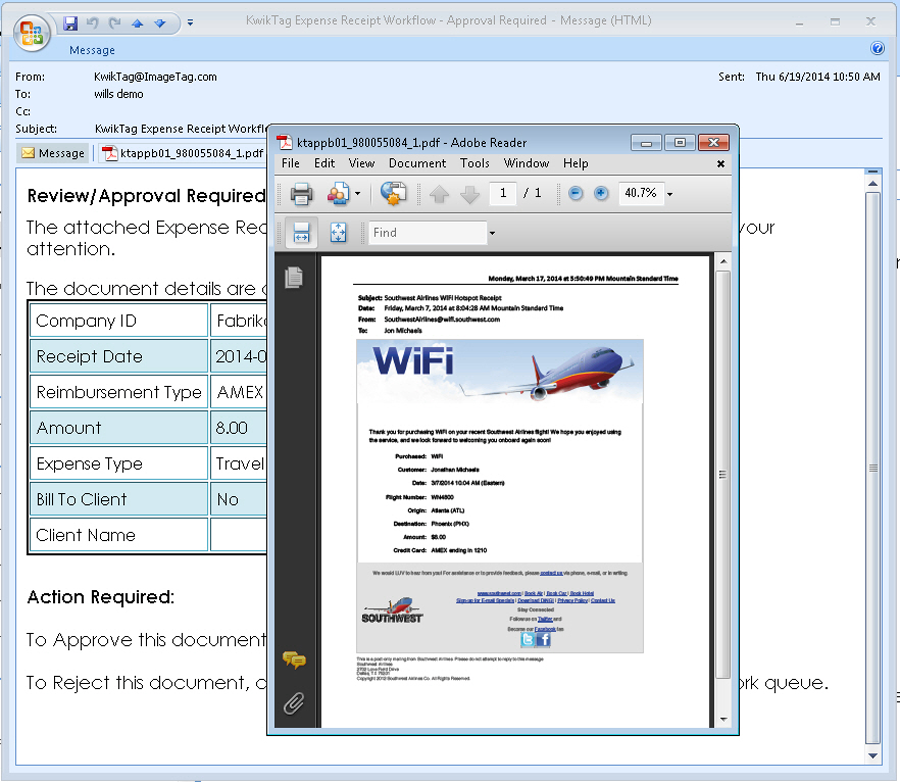Viewport: 900px width, 782px height.
Task: Click the page number field showing 1
Action: (503, 193)
